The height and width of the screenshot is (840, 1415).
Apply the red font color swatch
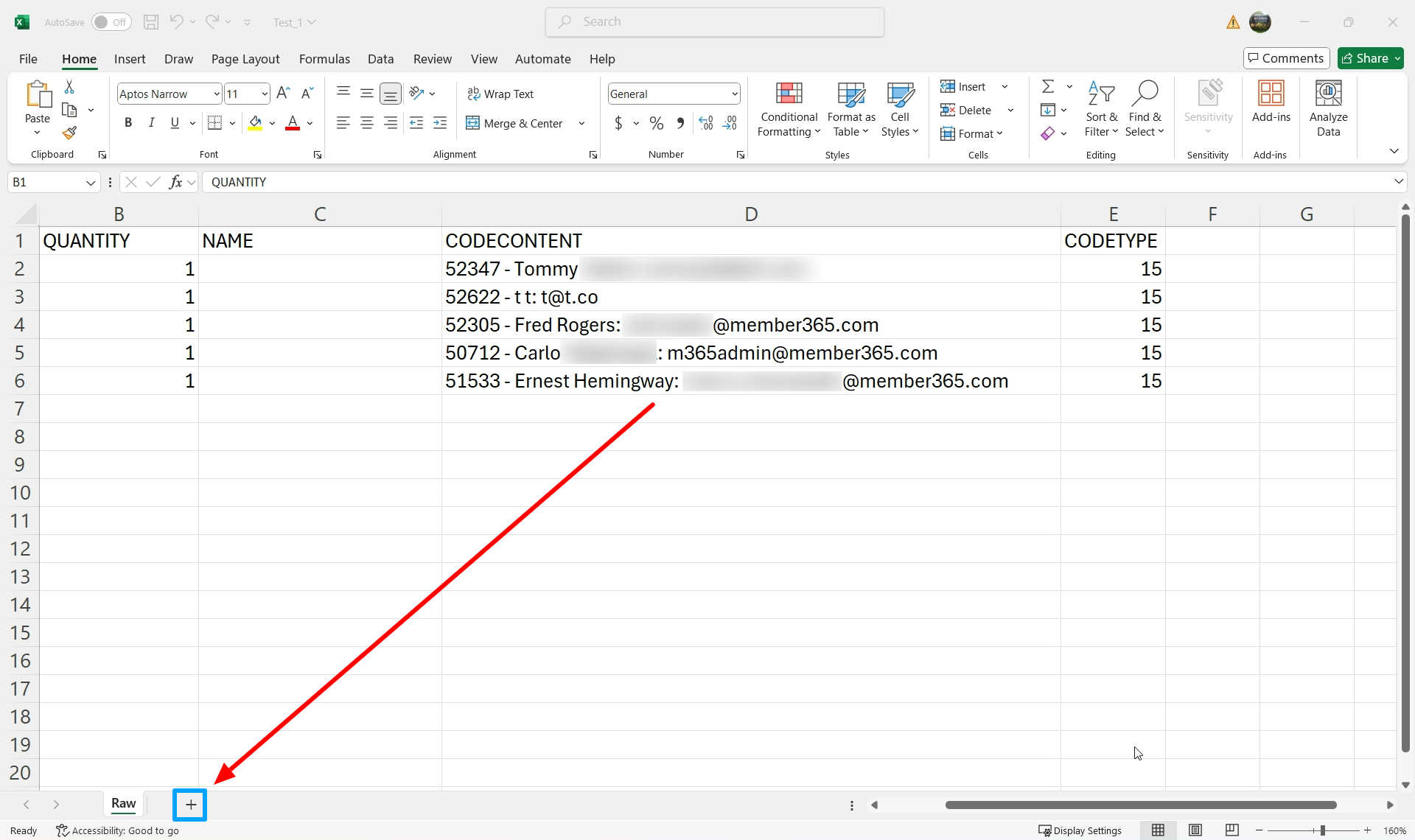(293, 123)
